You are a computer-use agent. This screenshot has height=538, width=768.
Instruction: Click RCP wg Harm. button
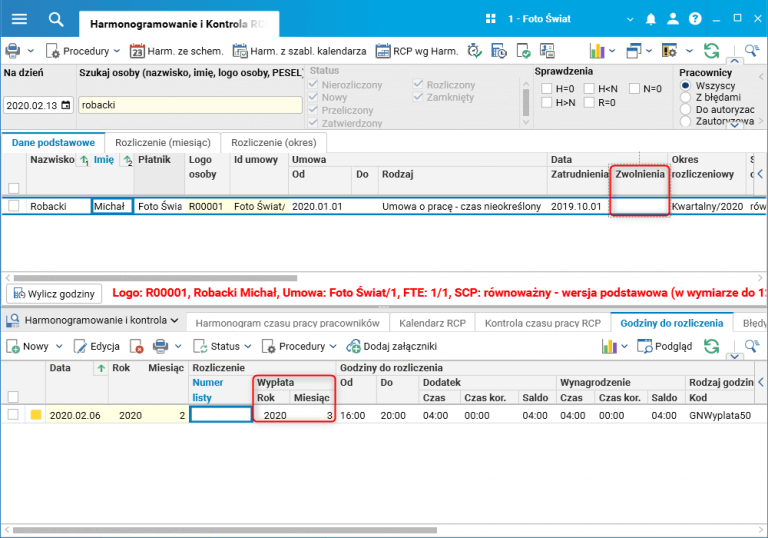(417, 51)
